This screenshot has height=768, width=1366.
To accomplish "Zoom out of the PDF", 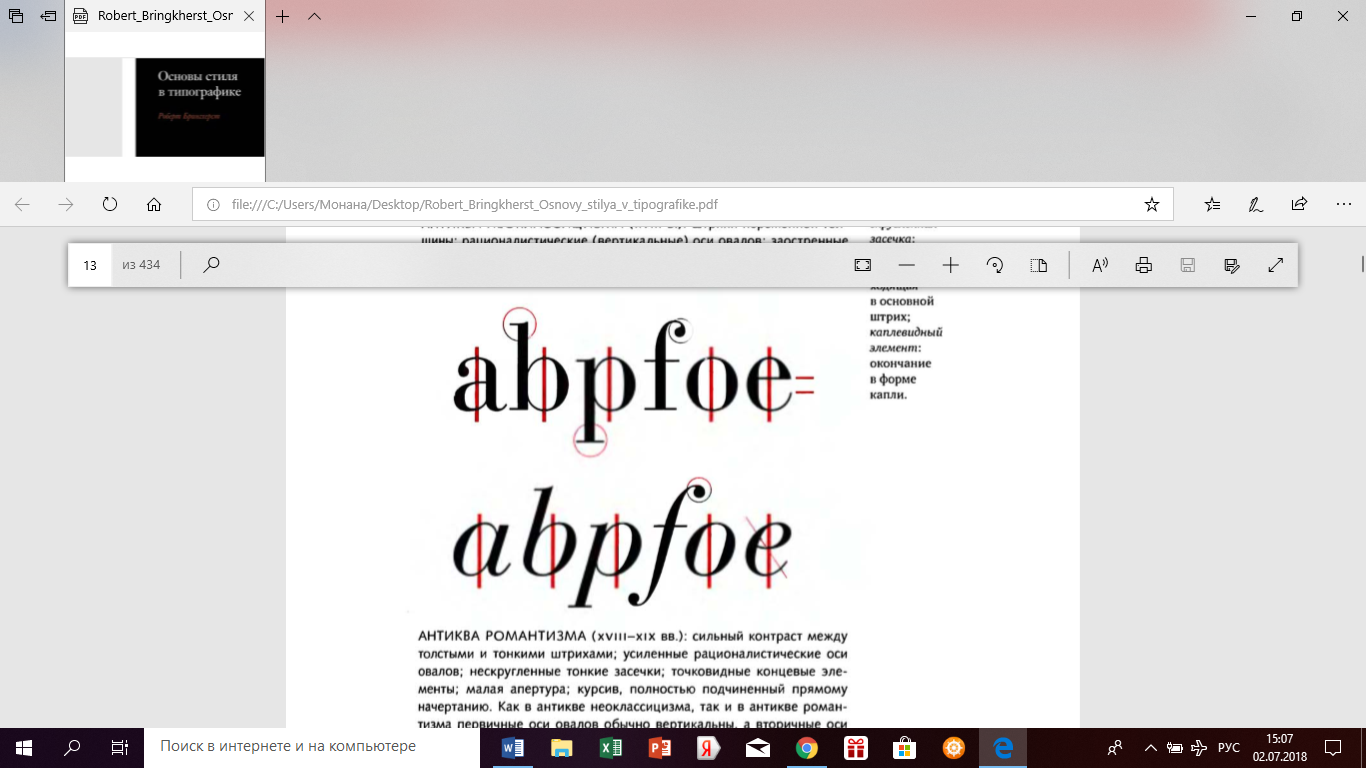I will pos(907,265).
